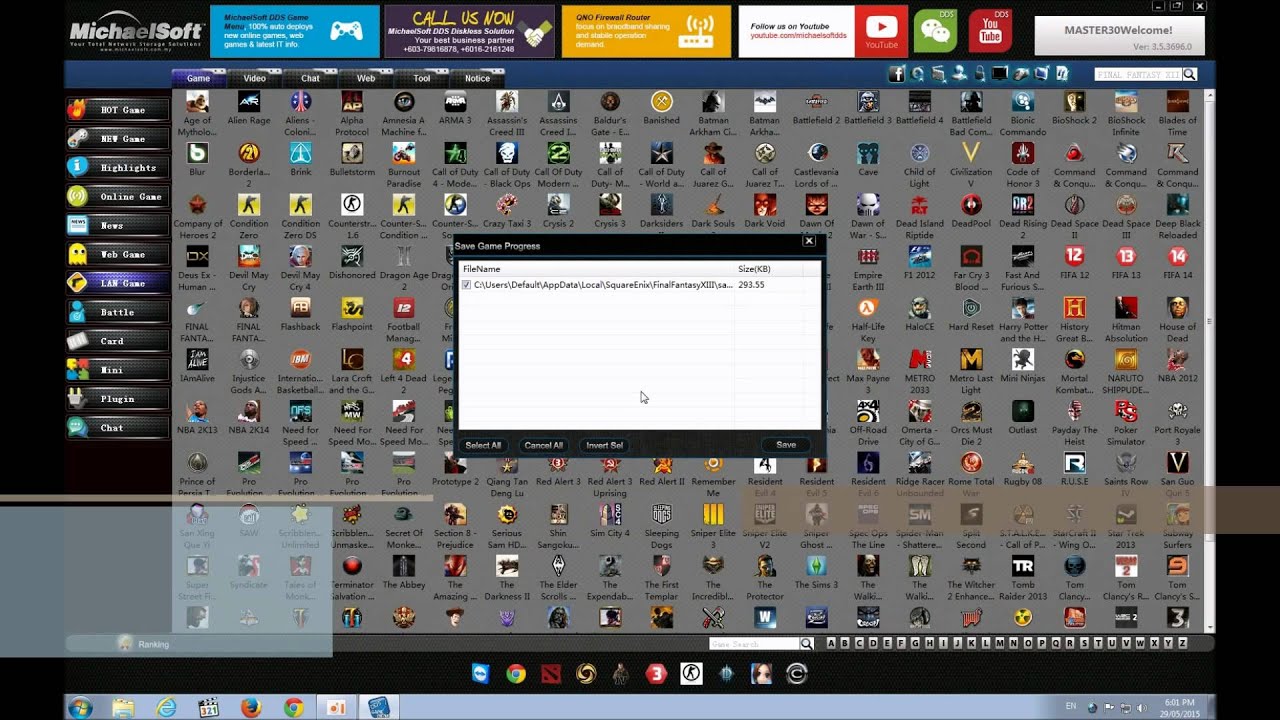Click the 293.55 size value
The height and width of the screenshot is (720, 1280).
(x=751, y=285)
